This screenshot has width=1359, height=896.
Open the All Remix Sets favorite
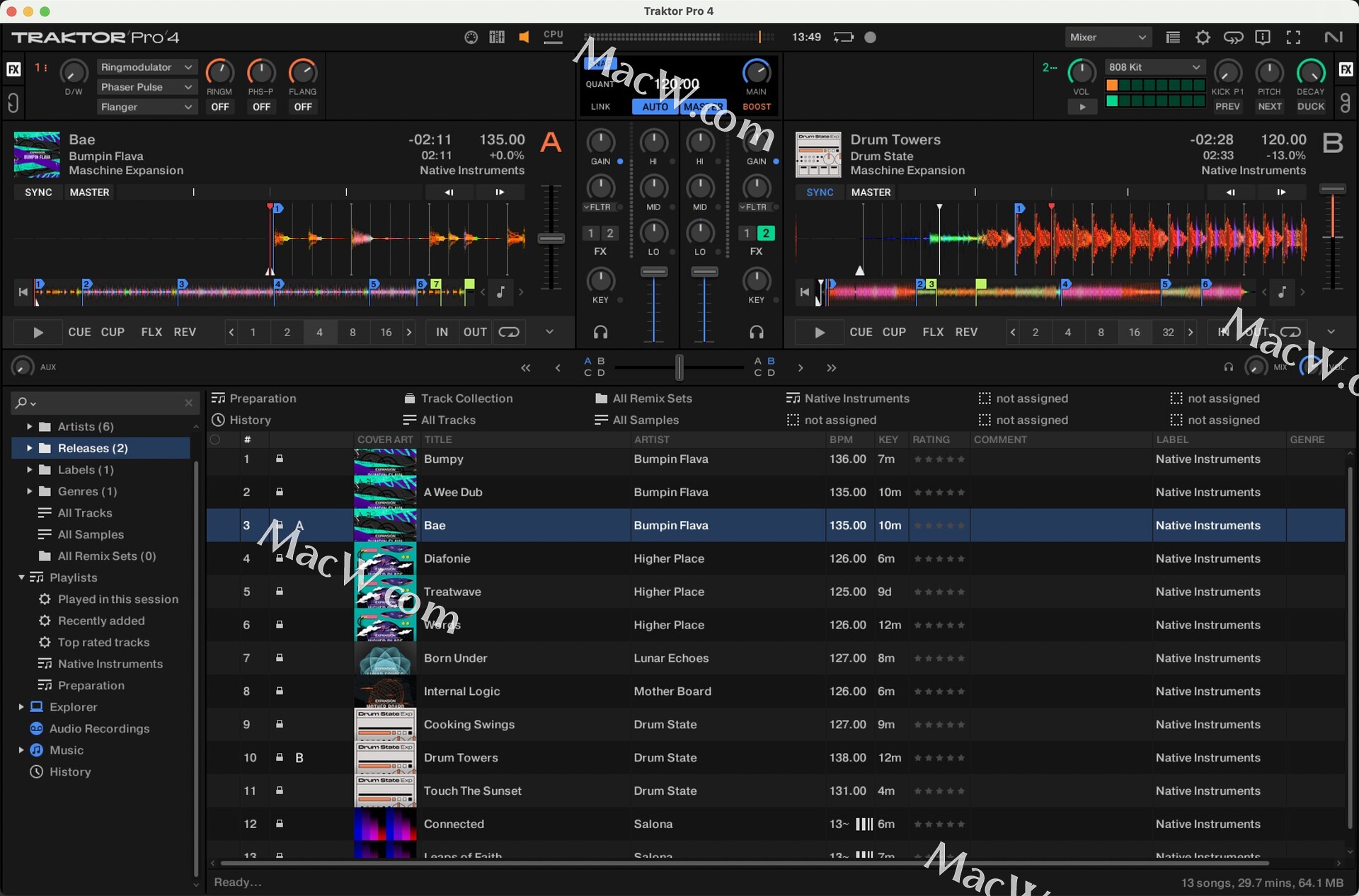[x=643, y=398]
